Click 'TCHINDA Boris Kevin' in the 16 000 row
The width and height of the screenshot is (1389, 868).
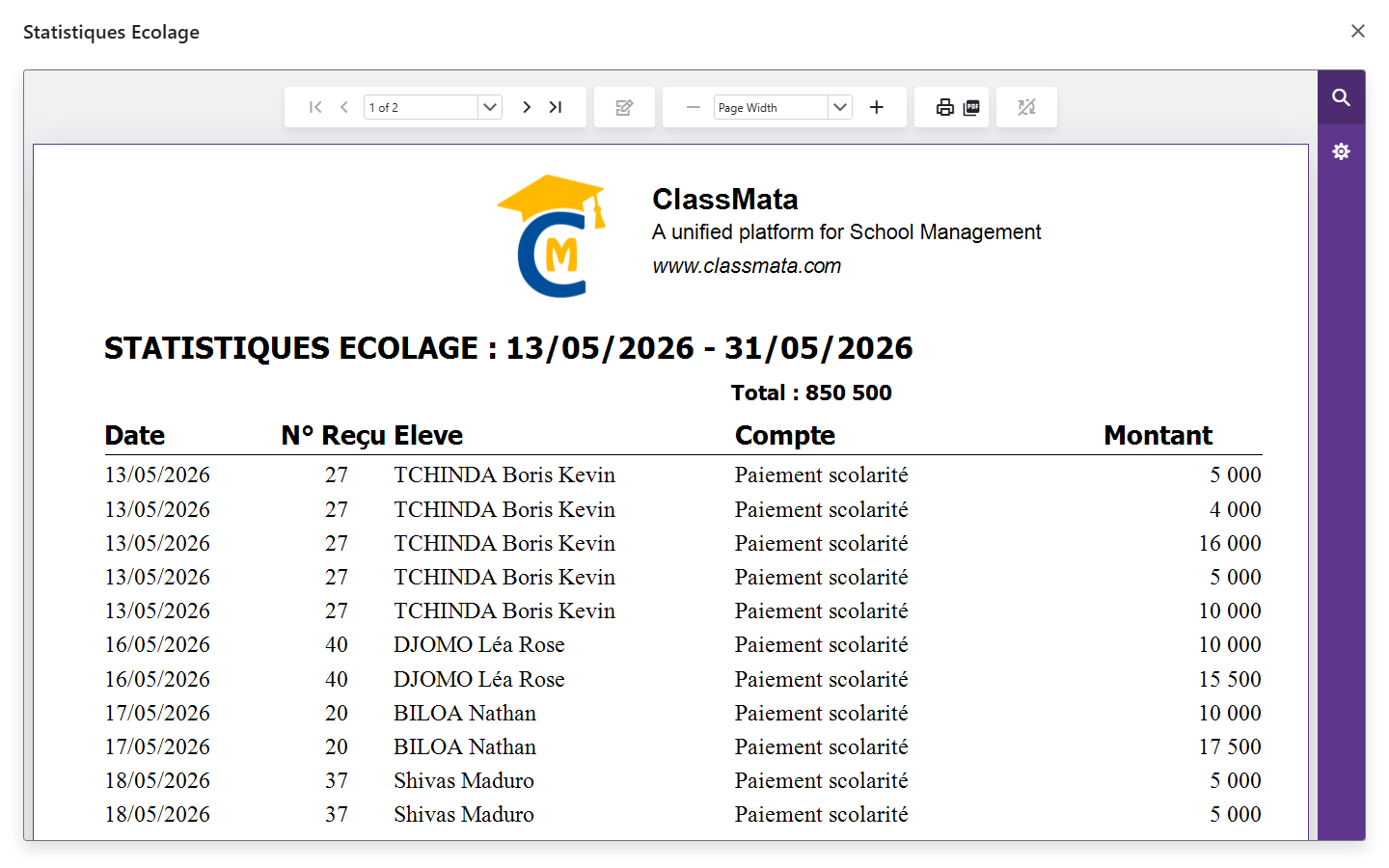[x=504, y=543]
